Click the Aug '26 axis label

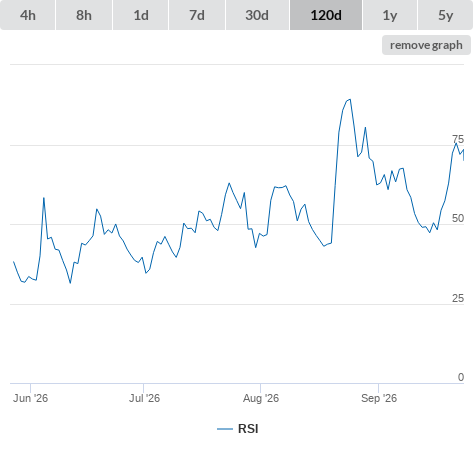pyautogui.click(x=261, y=398)
